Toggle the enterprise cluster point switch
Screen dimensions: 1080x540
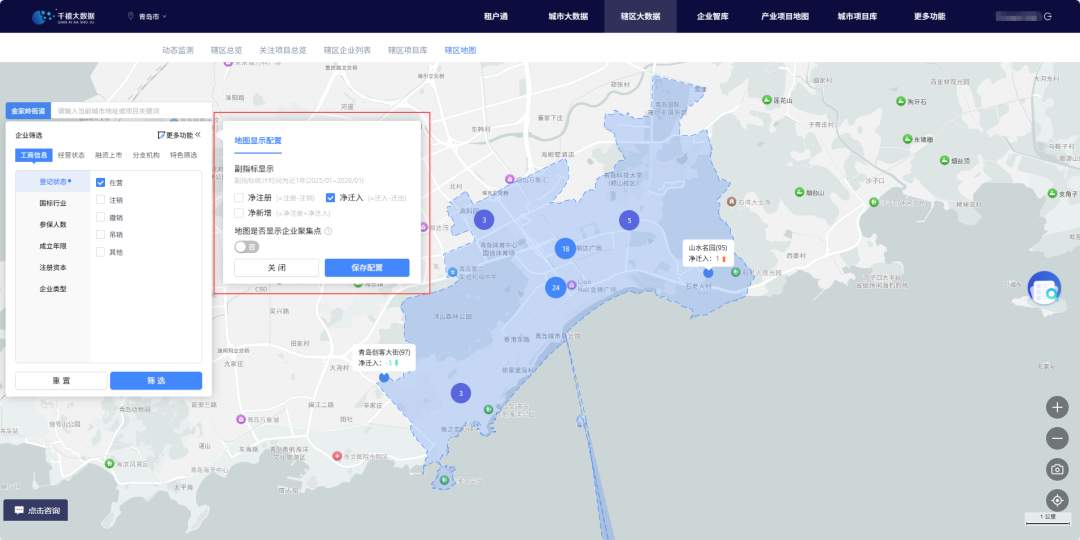click(x=247, y=247)
